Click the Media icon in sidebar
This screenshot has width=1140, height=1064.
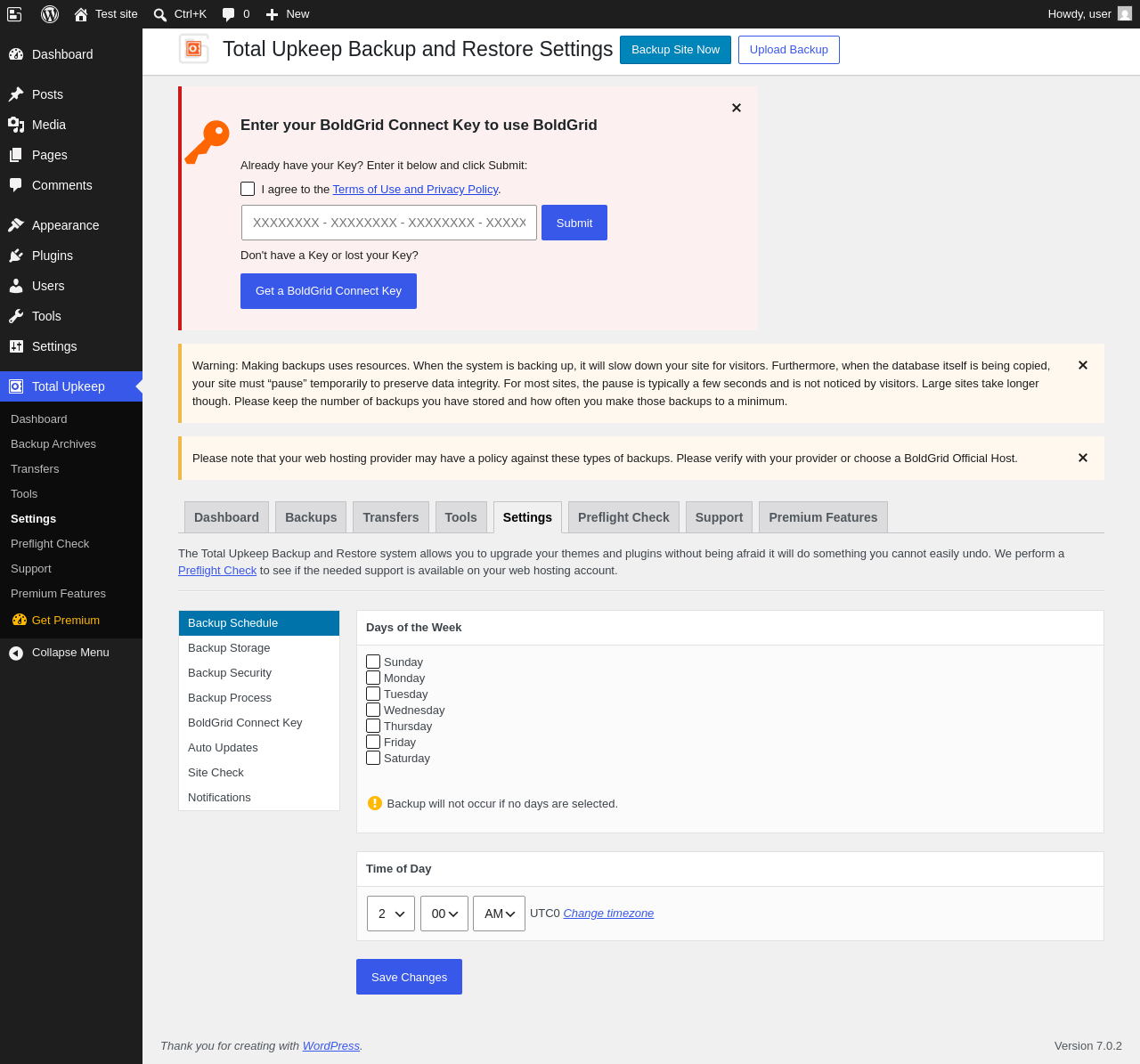coord(16,125)
